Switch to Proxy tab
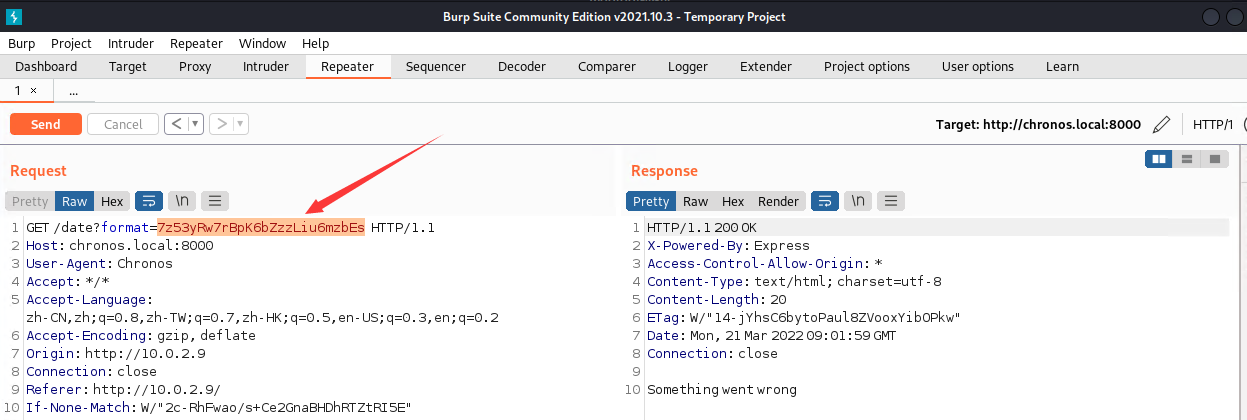Image resolution: width=1247 pixels, height=420 pixels. [195, 67]
